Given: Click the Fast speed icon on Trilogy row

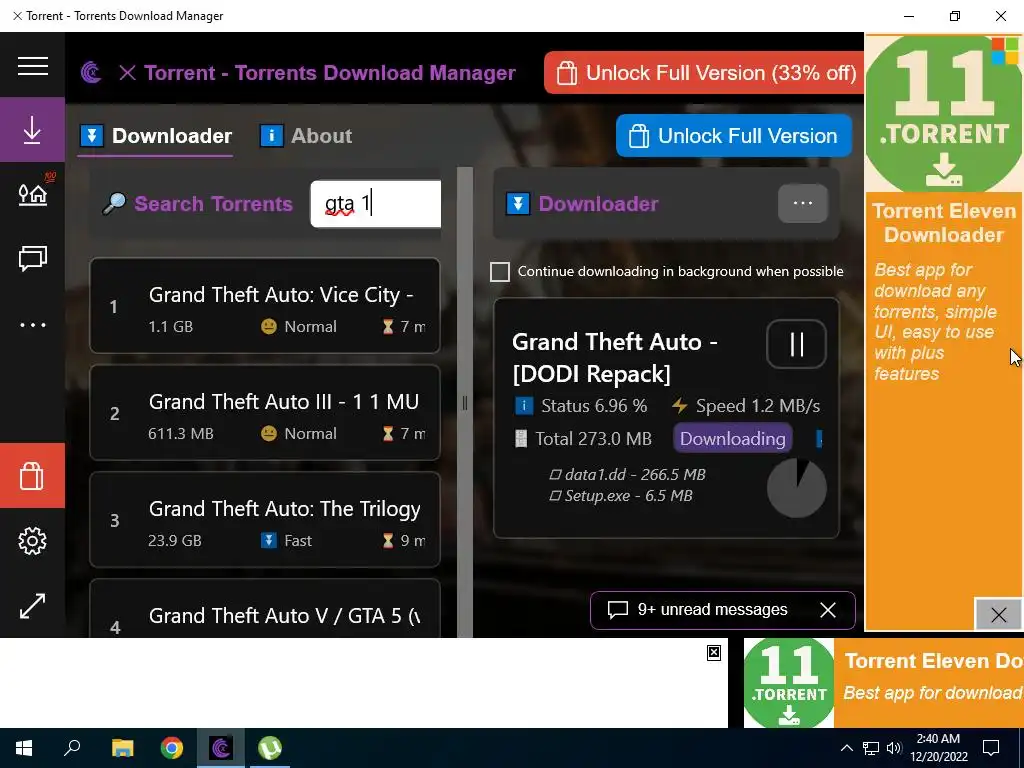Looking at the screenshot, I should click(x=268, y=540).
